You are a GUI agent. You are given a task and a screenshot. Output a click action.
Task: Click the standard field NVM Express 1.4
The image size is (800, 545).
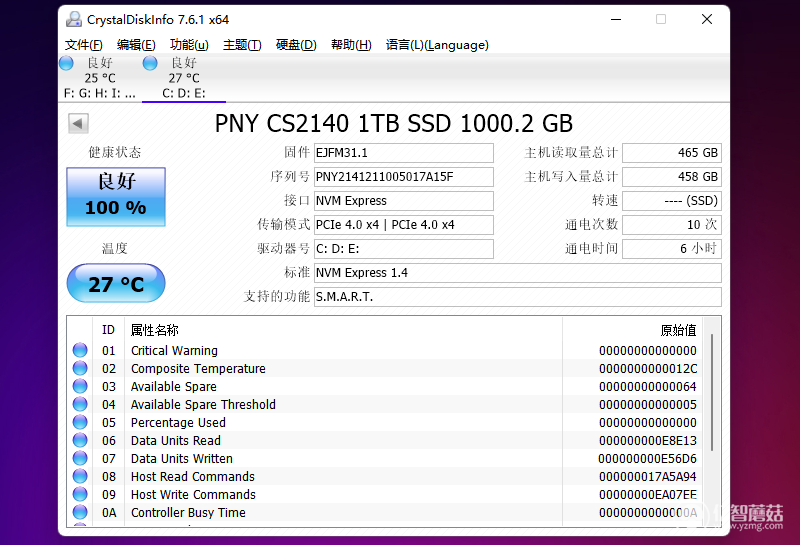(518, 272)
